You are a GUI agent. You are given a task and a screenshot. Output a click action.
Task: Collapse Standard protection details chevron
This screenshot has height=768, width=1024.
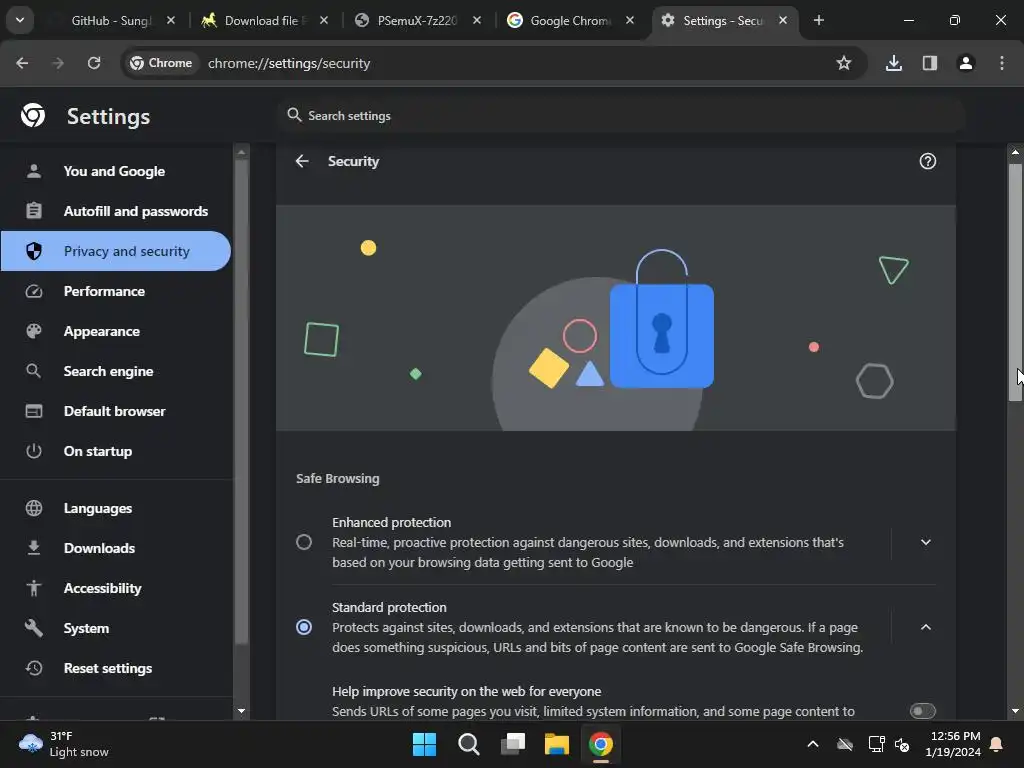925,627
